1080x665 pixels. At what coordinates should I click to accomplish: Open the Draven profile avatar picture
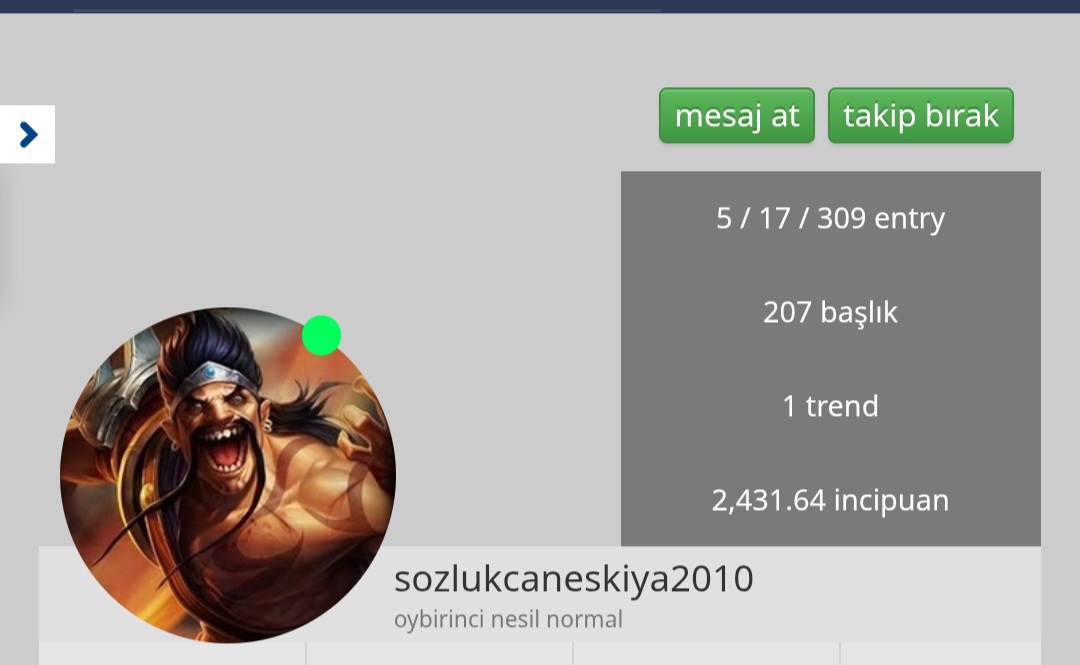point(228,475)
